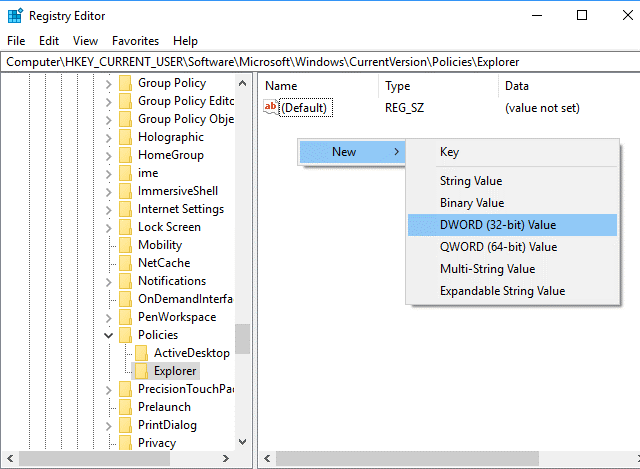The width and height of the screenshot is (640, 469).
Task: Click the Group Policy folder icon
Action: (x=125, y=83)
